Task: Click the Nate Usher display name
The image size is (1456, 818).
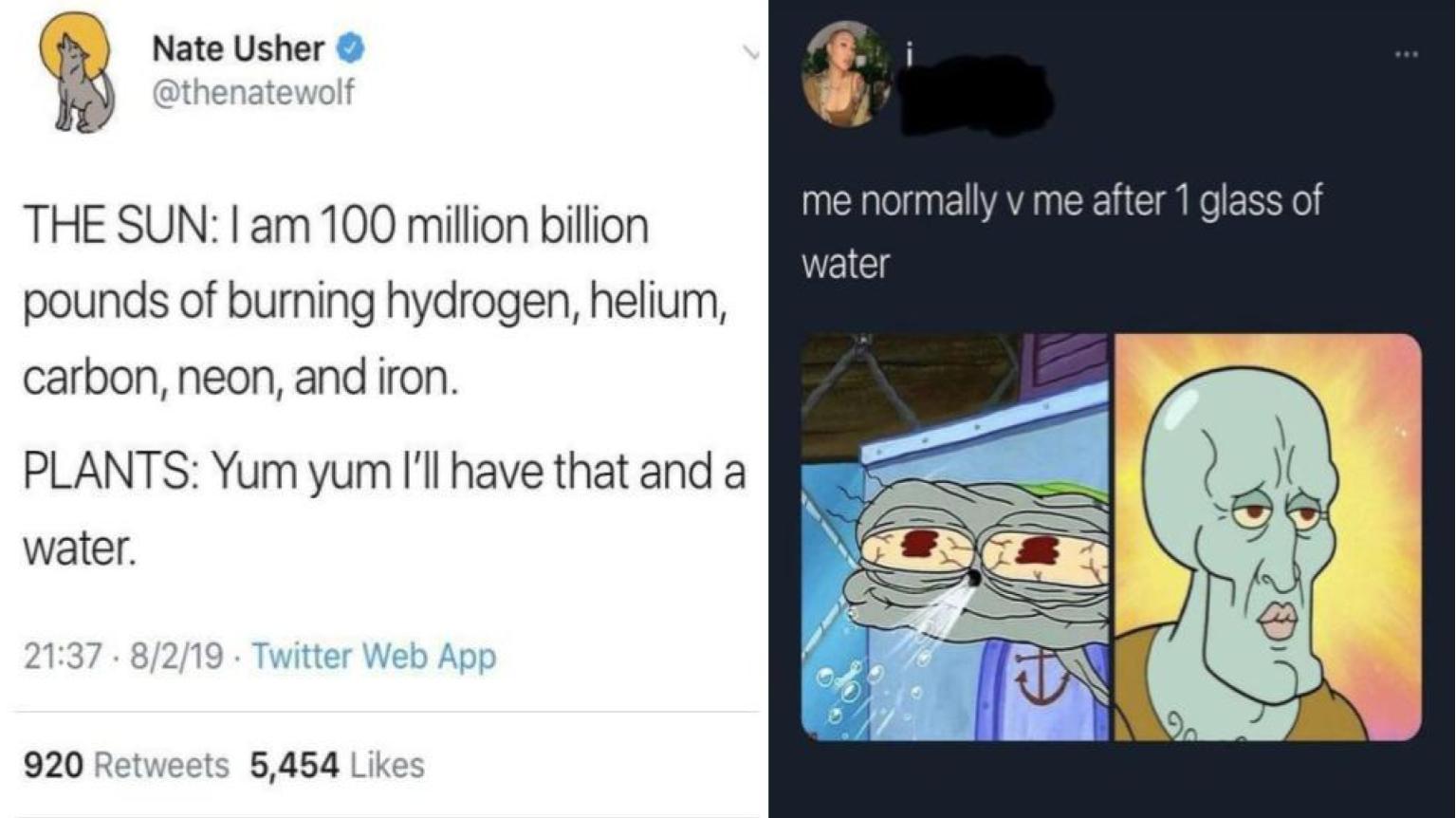Action: click(235, 48)
